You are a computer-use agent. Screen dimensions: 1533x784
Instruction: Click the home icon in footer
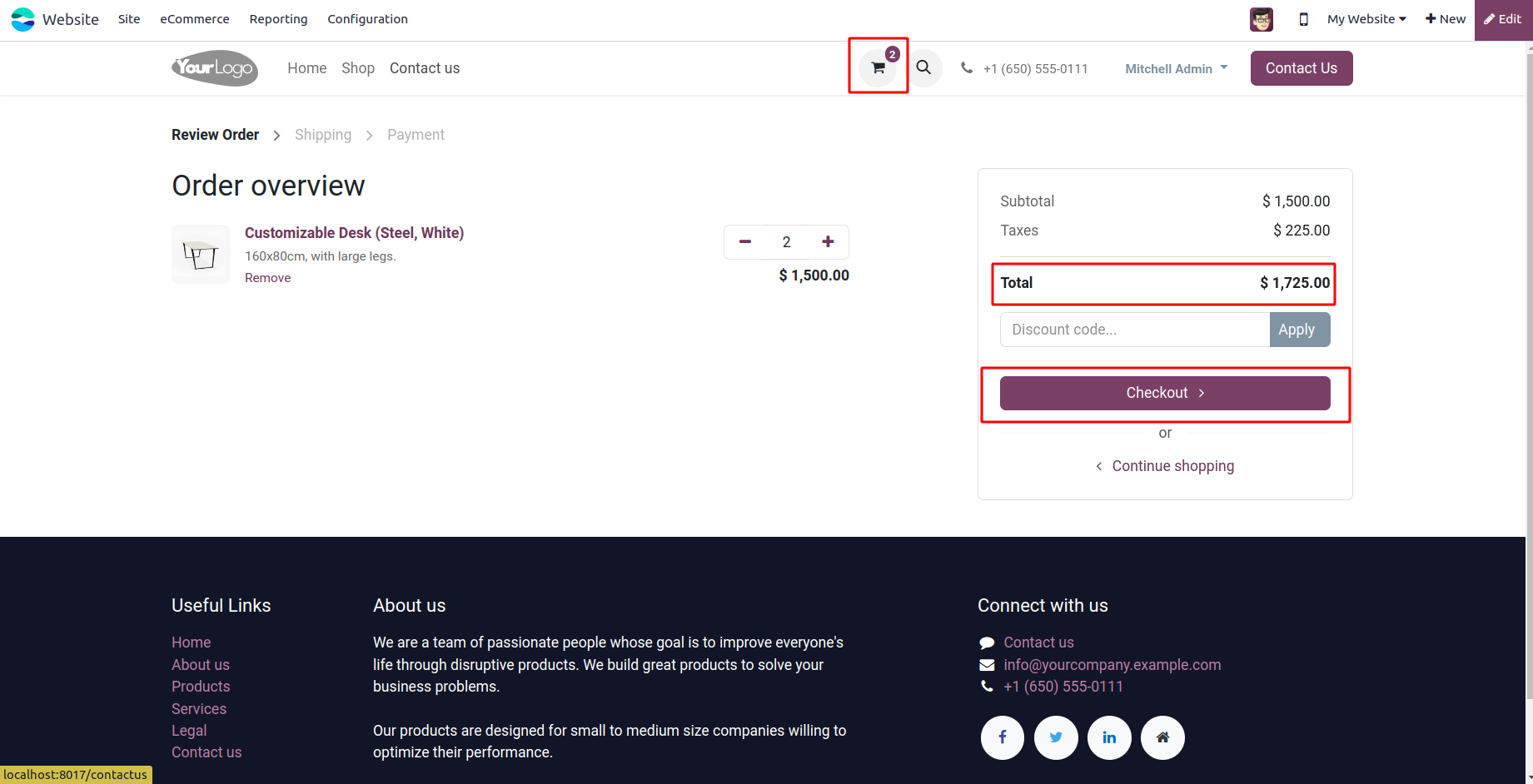[1162, 737]
